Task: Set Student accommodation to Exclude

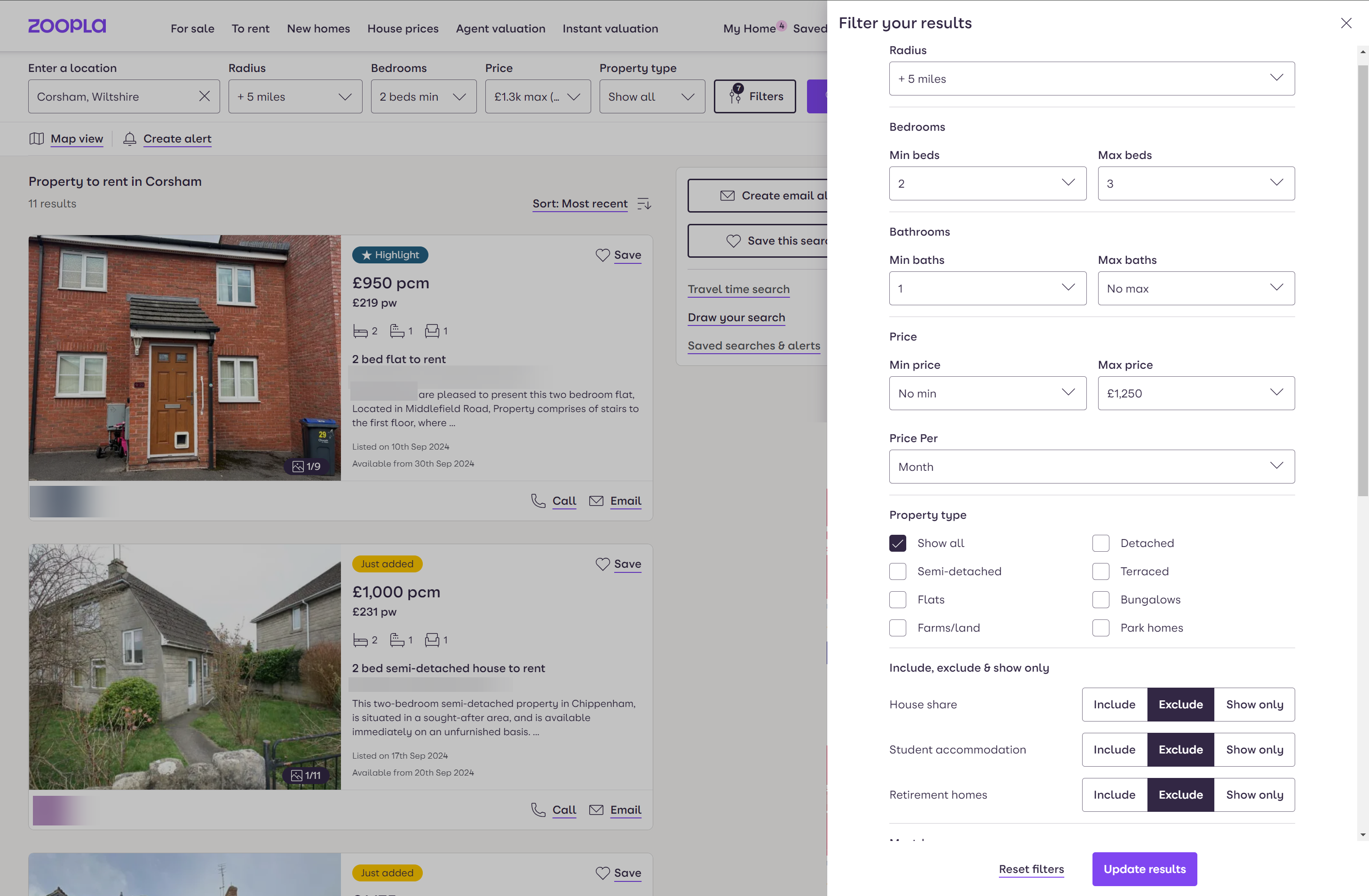Action: tap(1180, 749)
